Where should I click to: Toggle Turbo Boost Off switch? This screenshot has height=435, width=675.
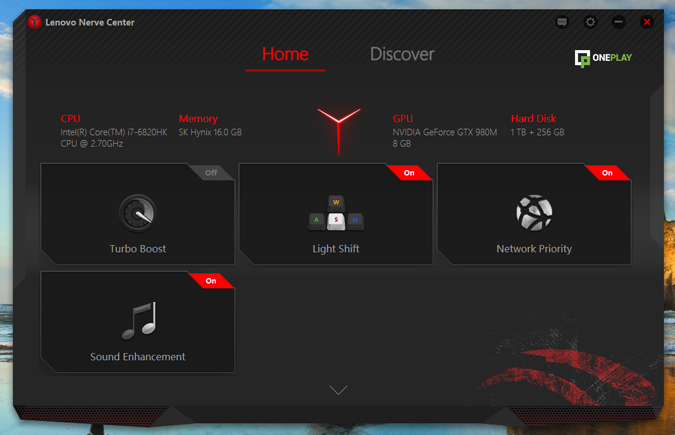point(211,173)
